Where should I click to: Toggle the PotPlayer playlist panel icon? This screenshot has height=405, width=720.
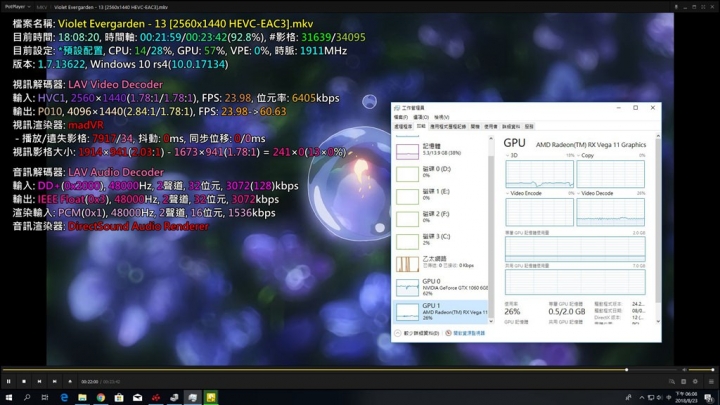tap(683, 382)
